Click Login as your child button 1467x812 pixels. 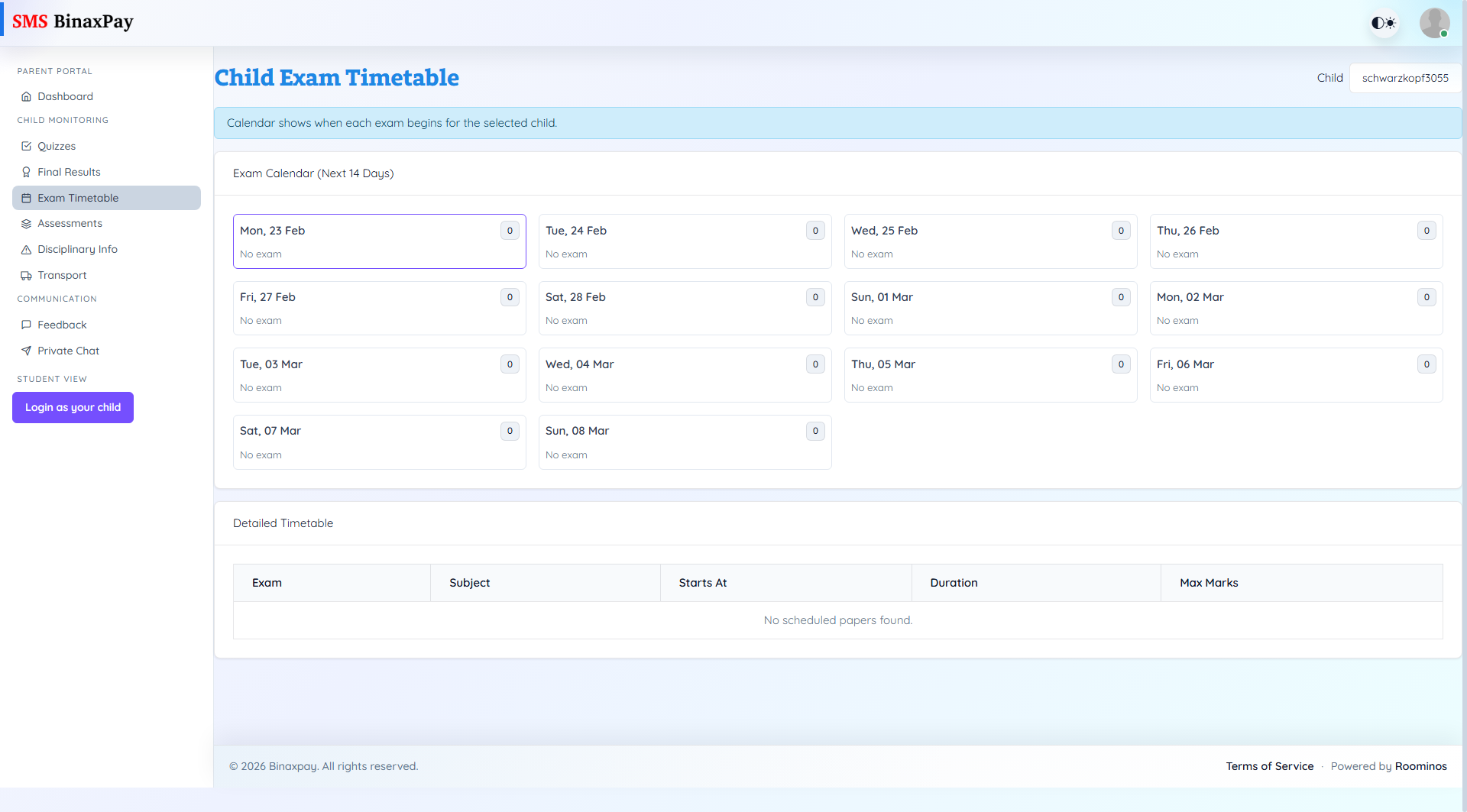pyautogui.click(x=73, y=407)
